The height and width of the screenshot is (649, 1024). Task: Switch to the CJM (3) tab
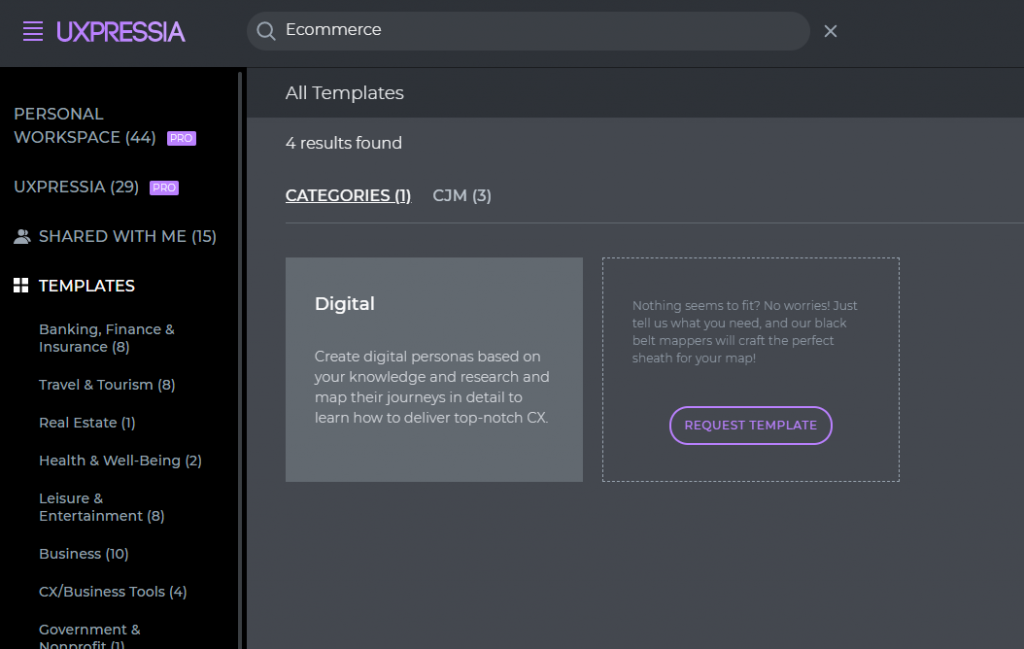pyautogui.click(x=462, y=195)
